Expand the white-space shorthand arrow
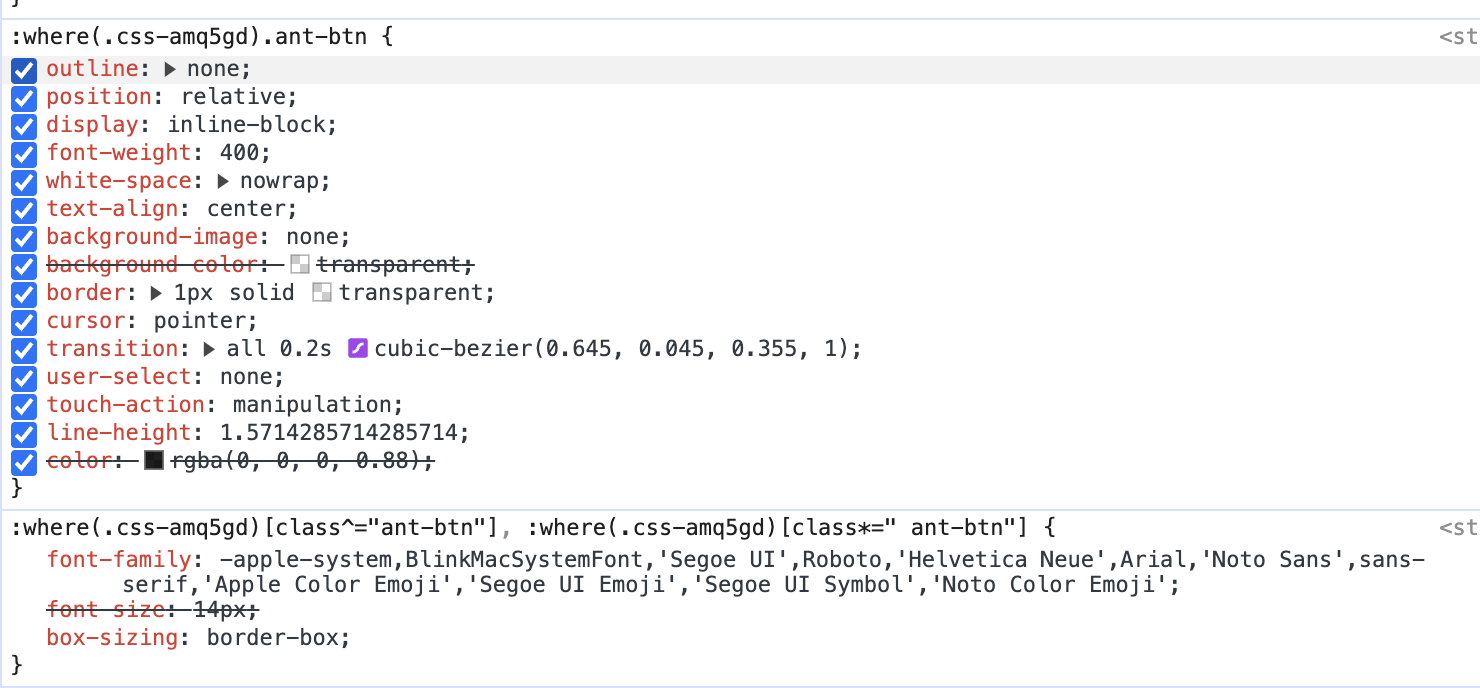Screen dimensions: 1480x688 (222, 181)
